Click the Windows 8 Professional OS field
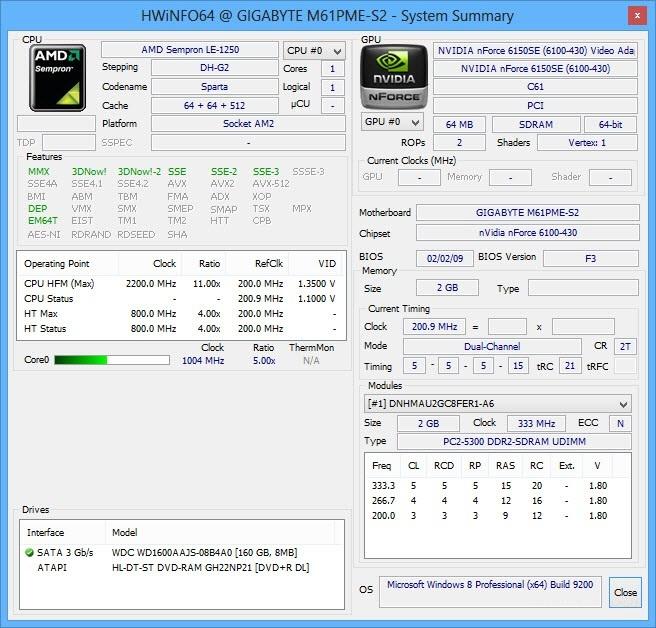The image size is (656, 628). pos(490,592)
